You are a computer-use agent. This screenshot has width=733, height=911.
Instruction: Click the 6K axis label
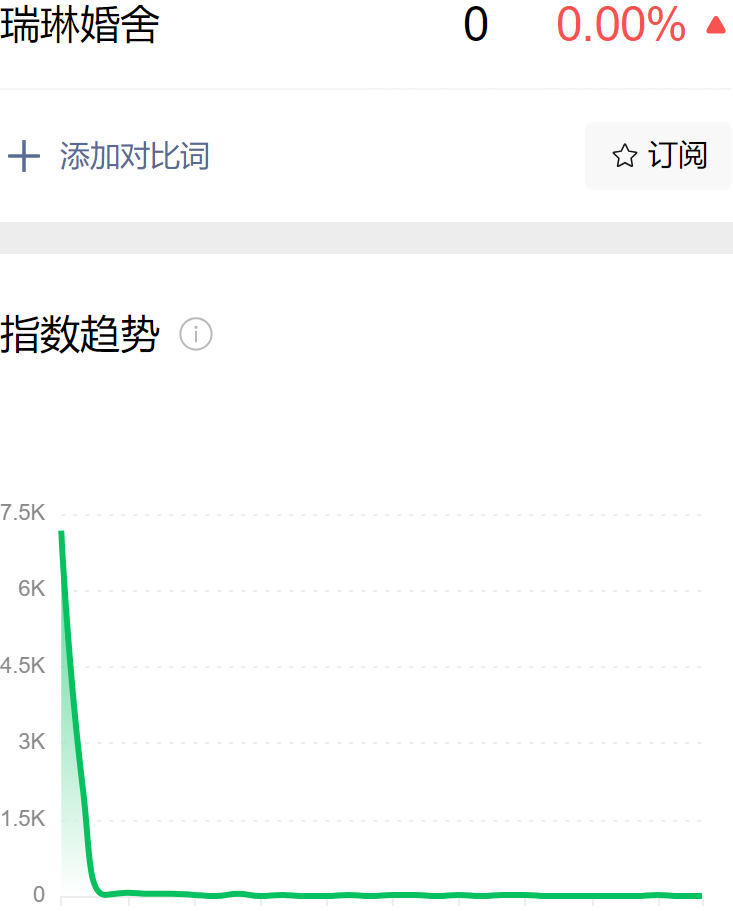coord(31,589)
